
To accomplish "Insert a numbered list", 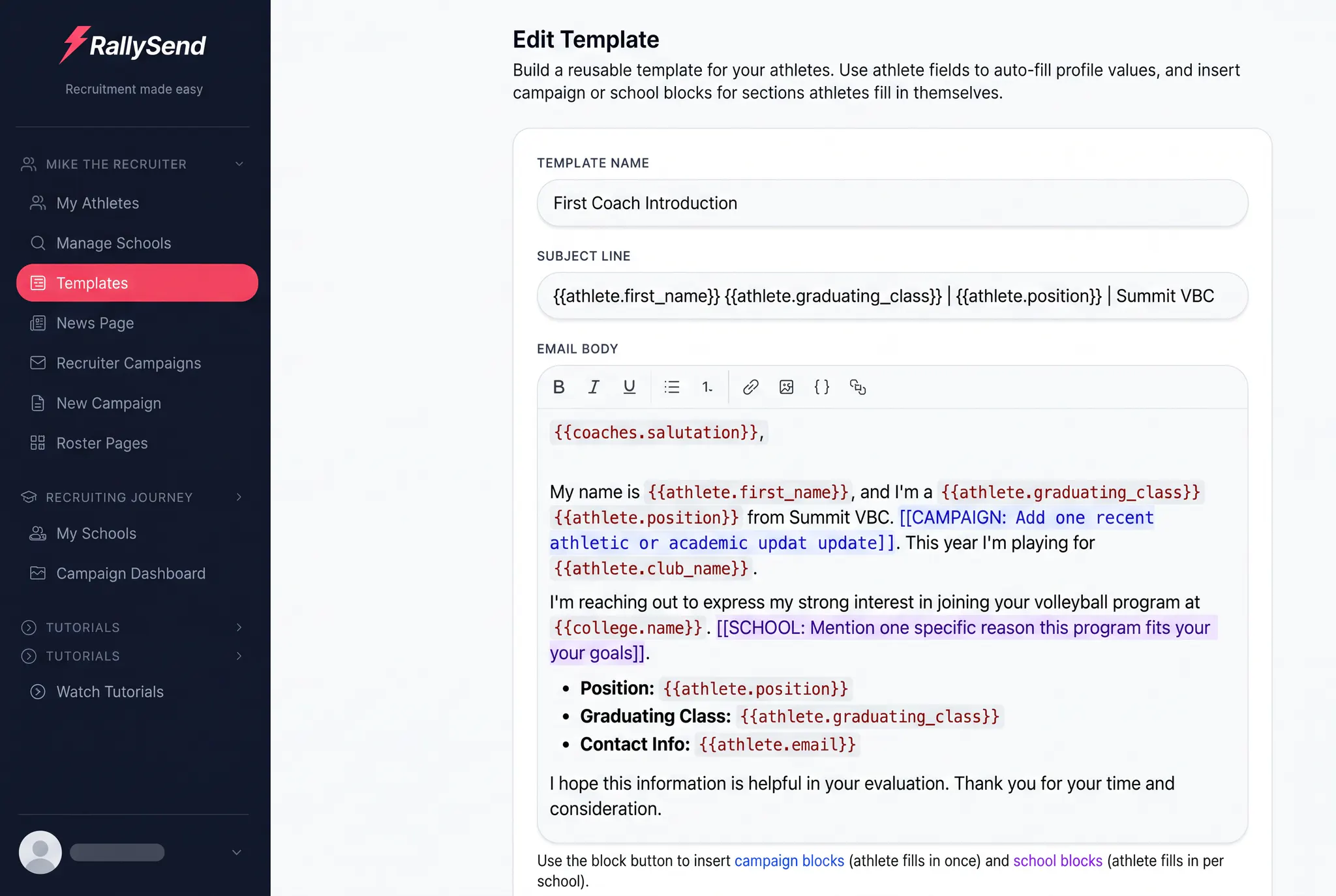I will coord(707,387).
